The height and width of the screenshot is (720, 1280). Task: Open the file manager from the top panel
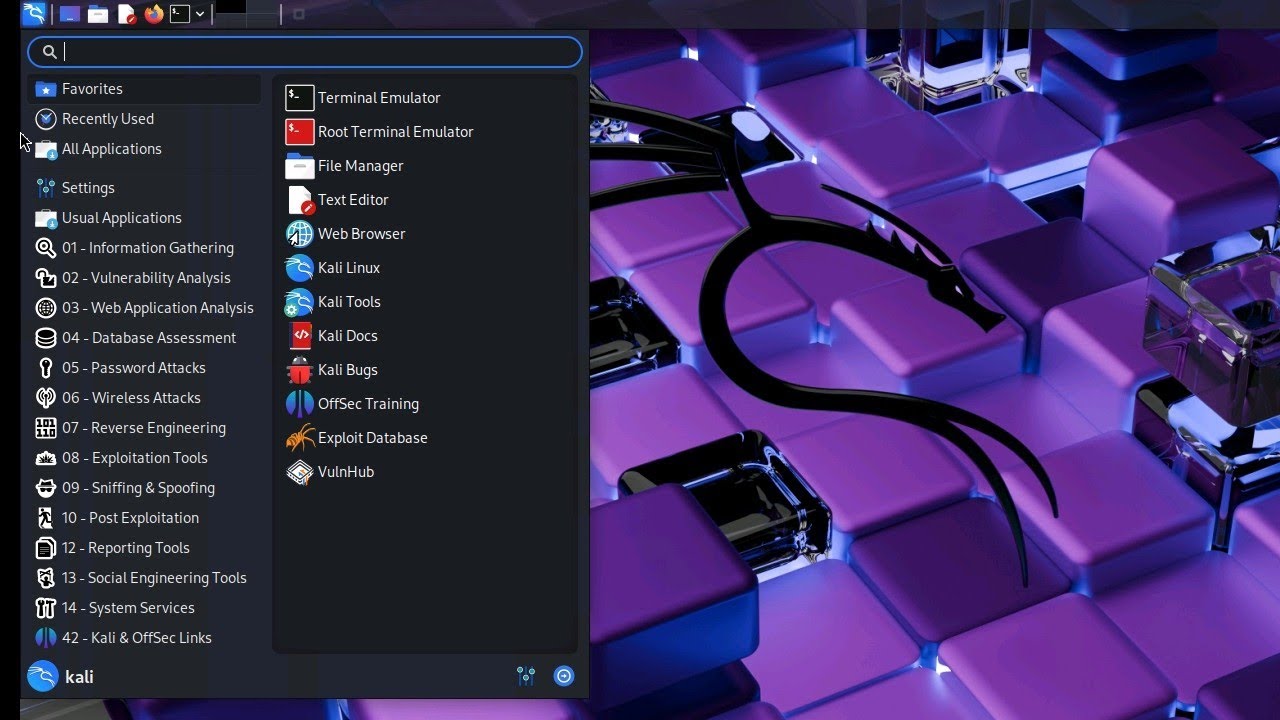[x=98, y=14]
